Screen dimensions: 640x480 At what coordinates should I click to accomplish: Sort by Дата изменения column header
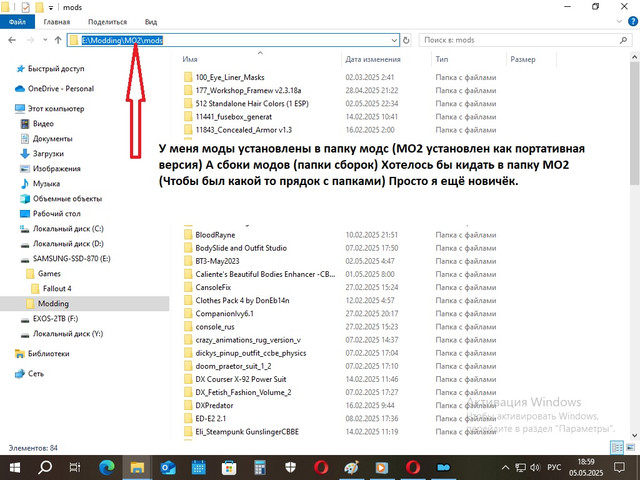pyautogui.click(x=373, y=59)
